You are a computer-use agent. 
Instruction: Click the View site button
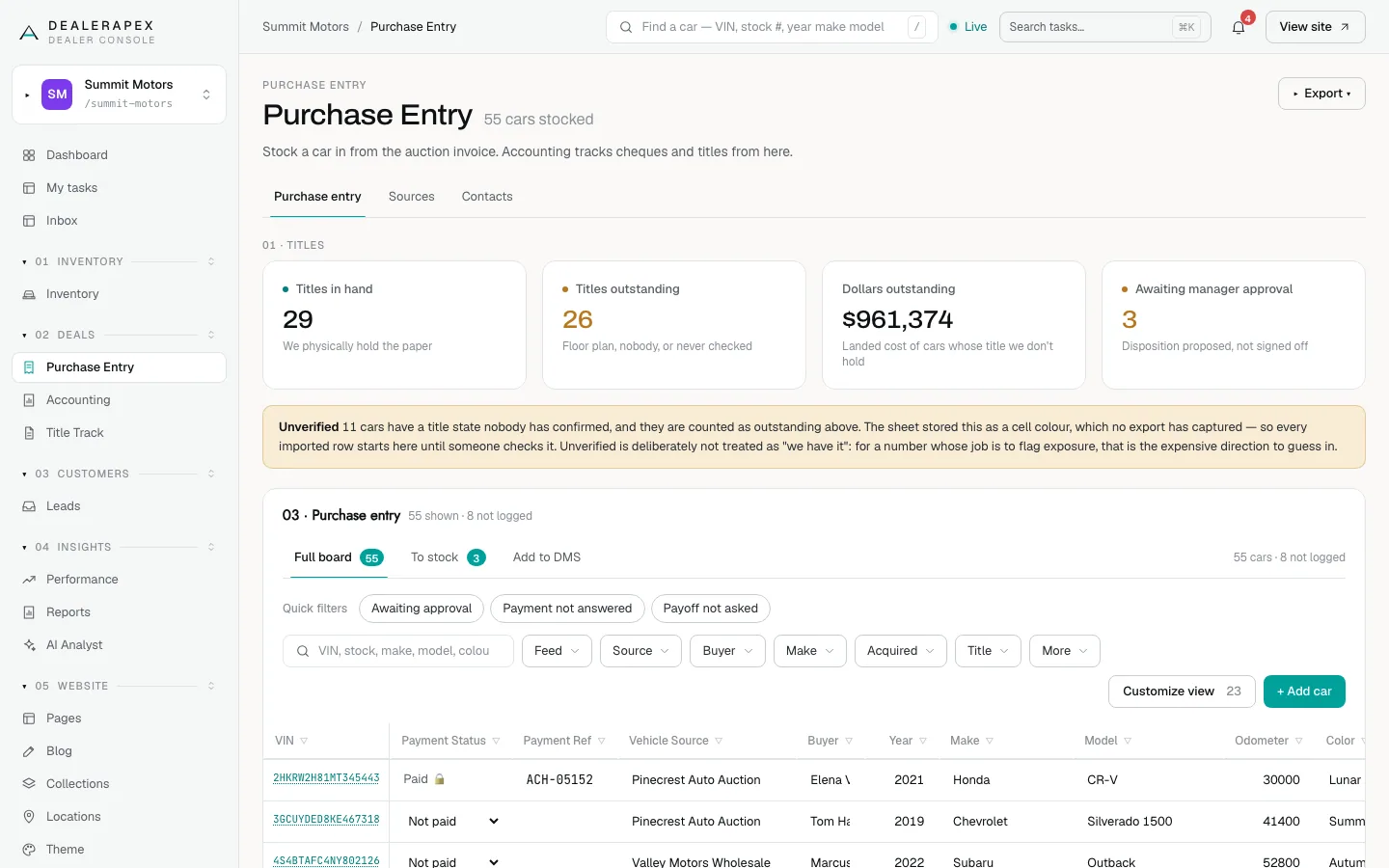(x=1315, y=27)
